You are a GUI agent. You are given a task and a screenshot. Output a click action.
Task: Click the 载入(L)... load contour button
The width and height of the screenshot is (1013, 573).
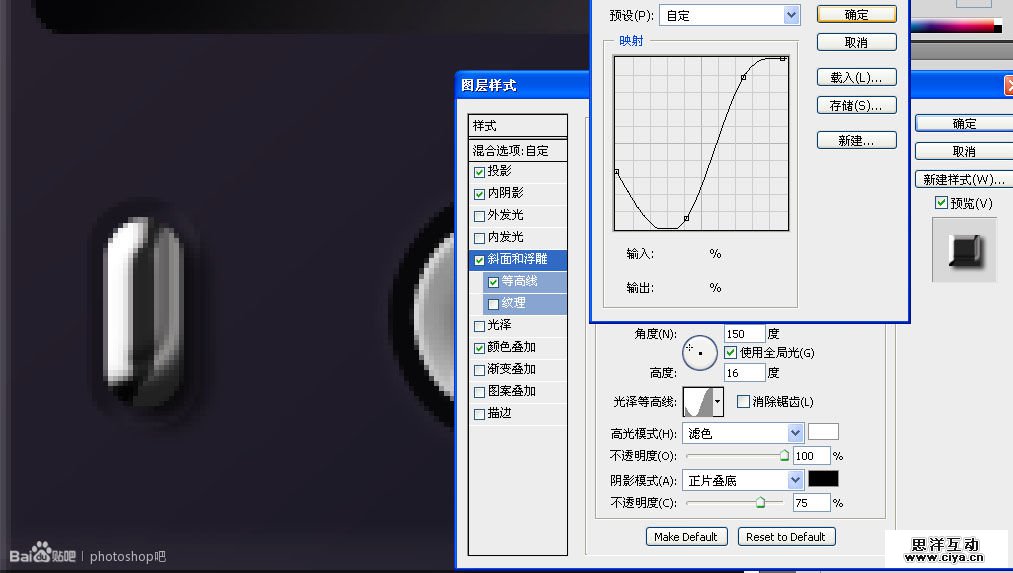click(x=856, y=78)
